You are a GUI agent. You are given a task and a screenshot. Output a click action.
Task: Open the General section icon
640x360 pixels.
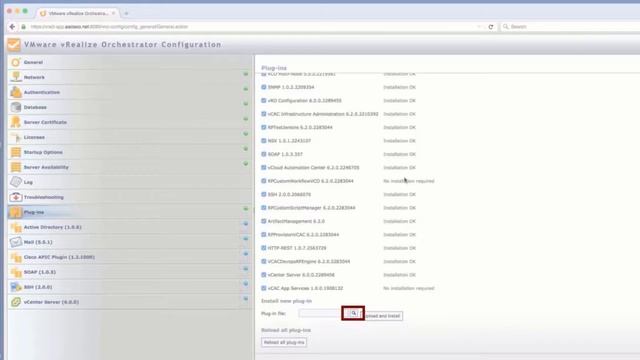(16, 62)
